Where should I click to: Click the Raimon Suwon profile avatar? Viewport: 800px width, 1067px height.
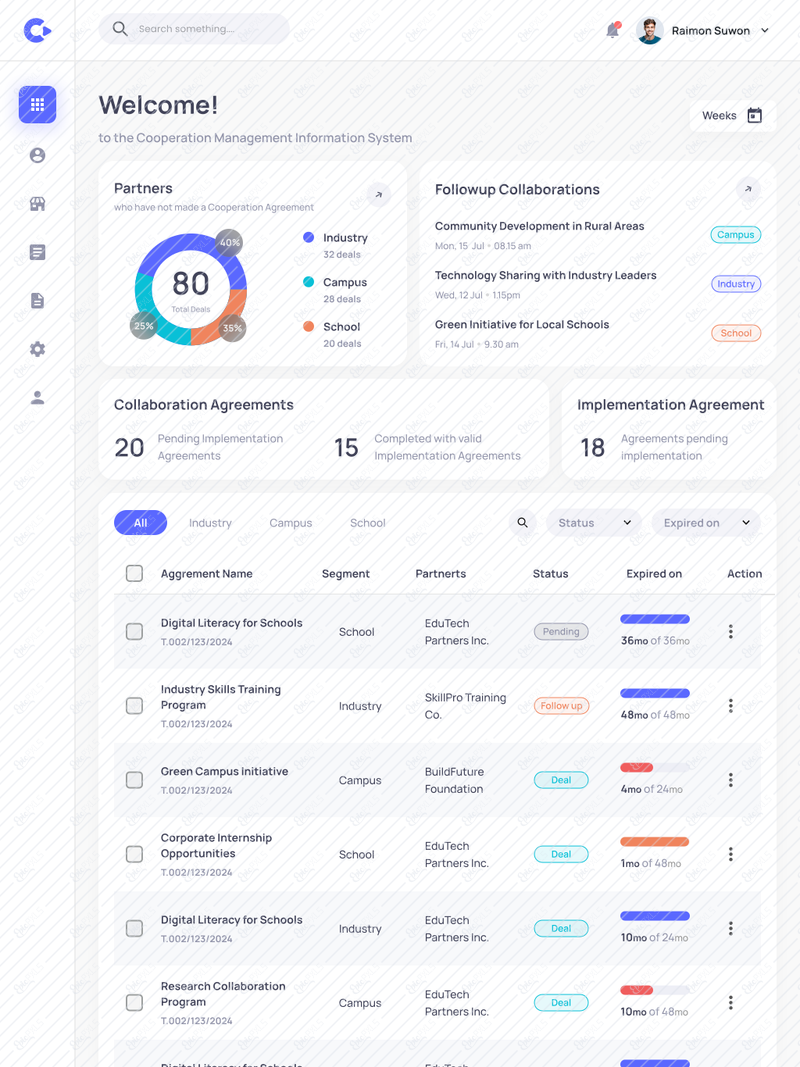[x=650, y=31]
